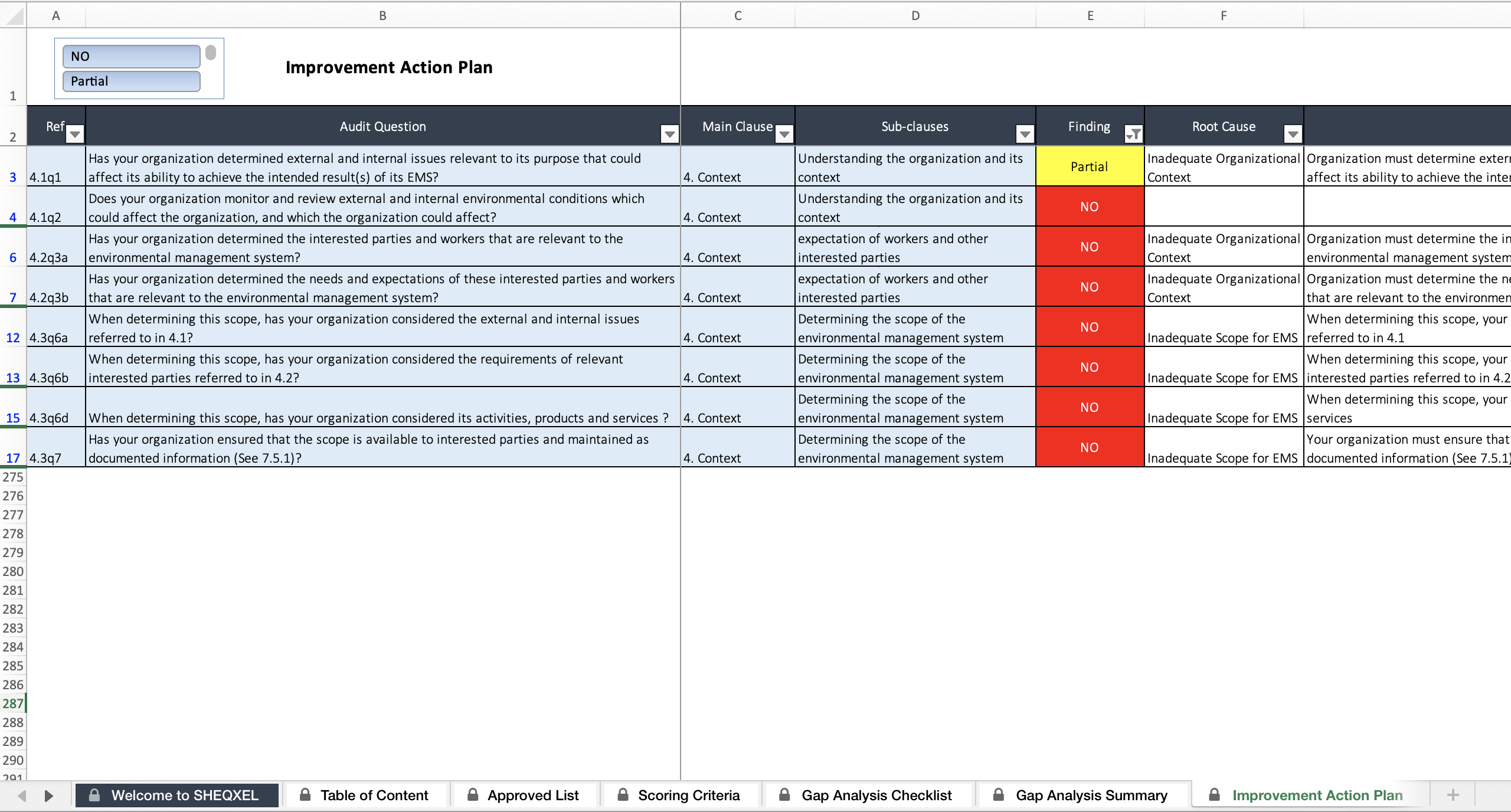Screen dimensions: 1511x812
Task: Select column E header
Action: (x=1090, y=15)
